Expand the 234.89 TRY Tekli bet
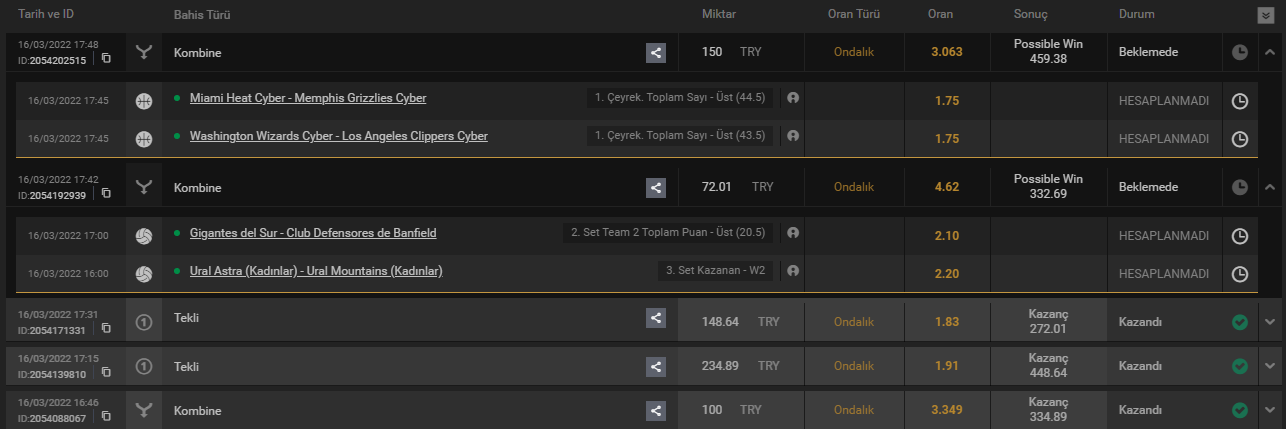Viewport: 1286px width, 429px height. [x=1270, y=366]
